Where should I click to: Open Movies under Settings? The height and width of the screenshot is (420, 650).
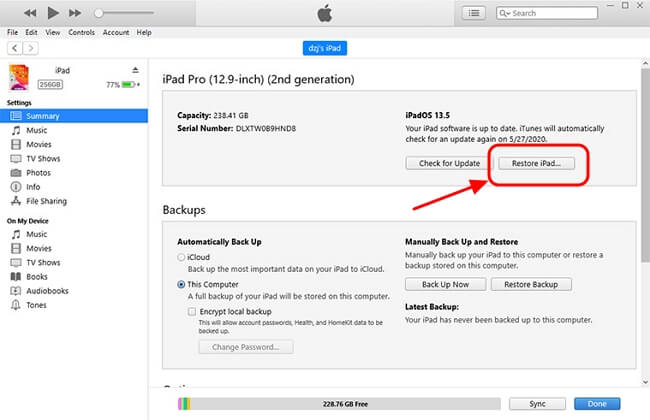[x=39, y=145]
